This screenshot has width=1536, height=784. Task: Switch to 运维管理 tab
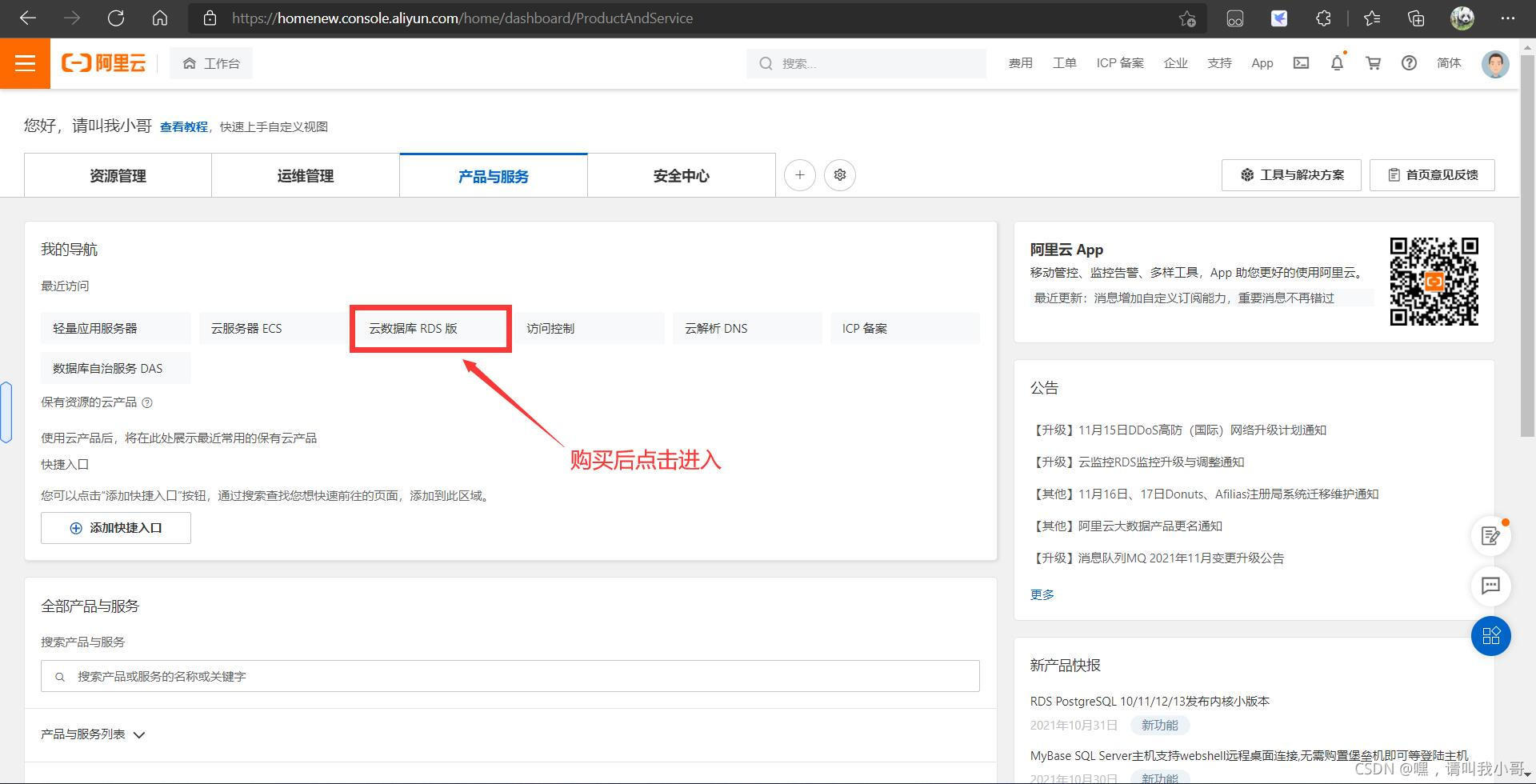[306, 175]
